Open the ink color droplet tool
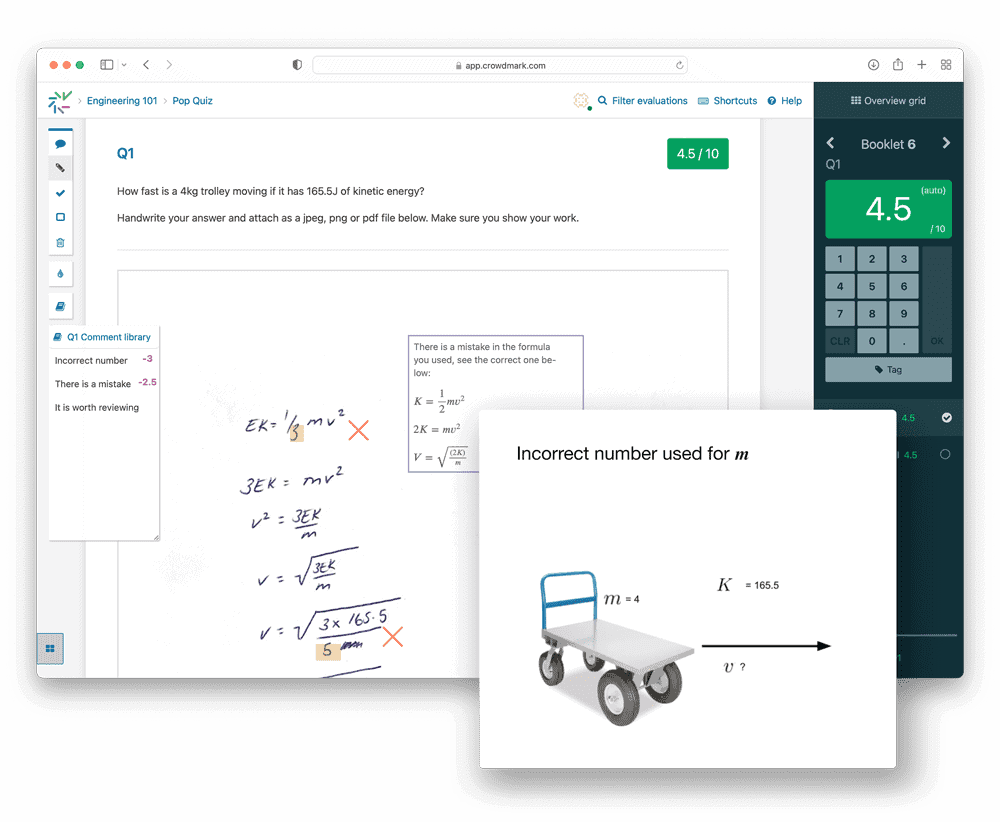Viewport: 1000px width, 822px height. pos(60,273)
